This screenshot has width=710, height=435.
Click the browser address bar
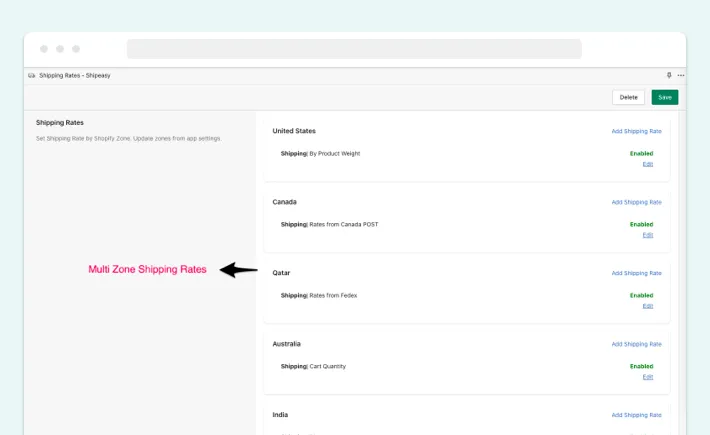pyautogui.click(x=354, y=49)
